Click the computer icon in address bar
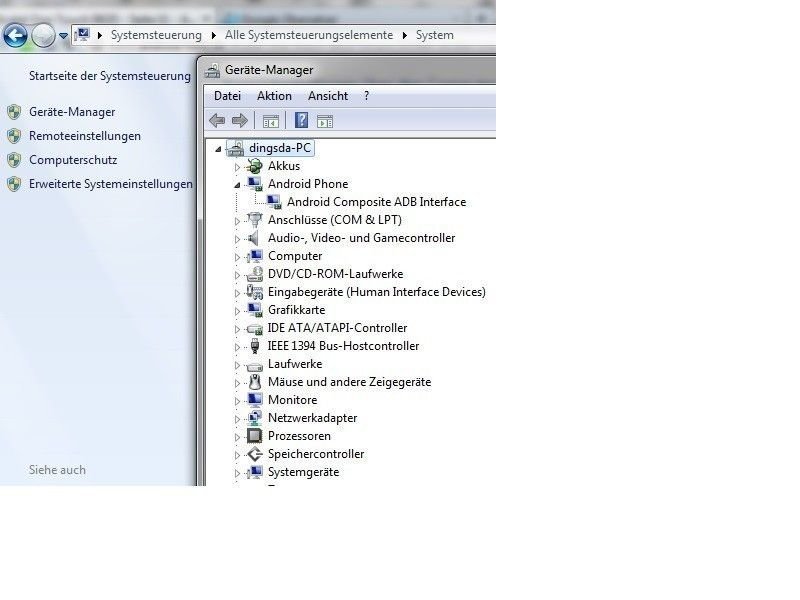This screenshot has width=800, height=600. (82, 35)
